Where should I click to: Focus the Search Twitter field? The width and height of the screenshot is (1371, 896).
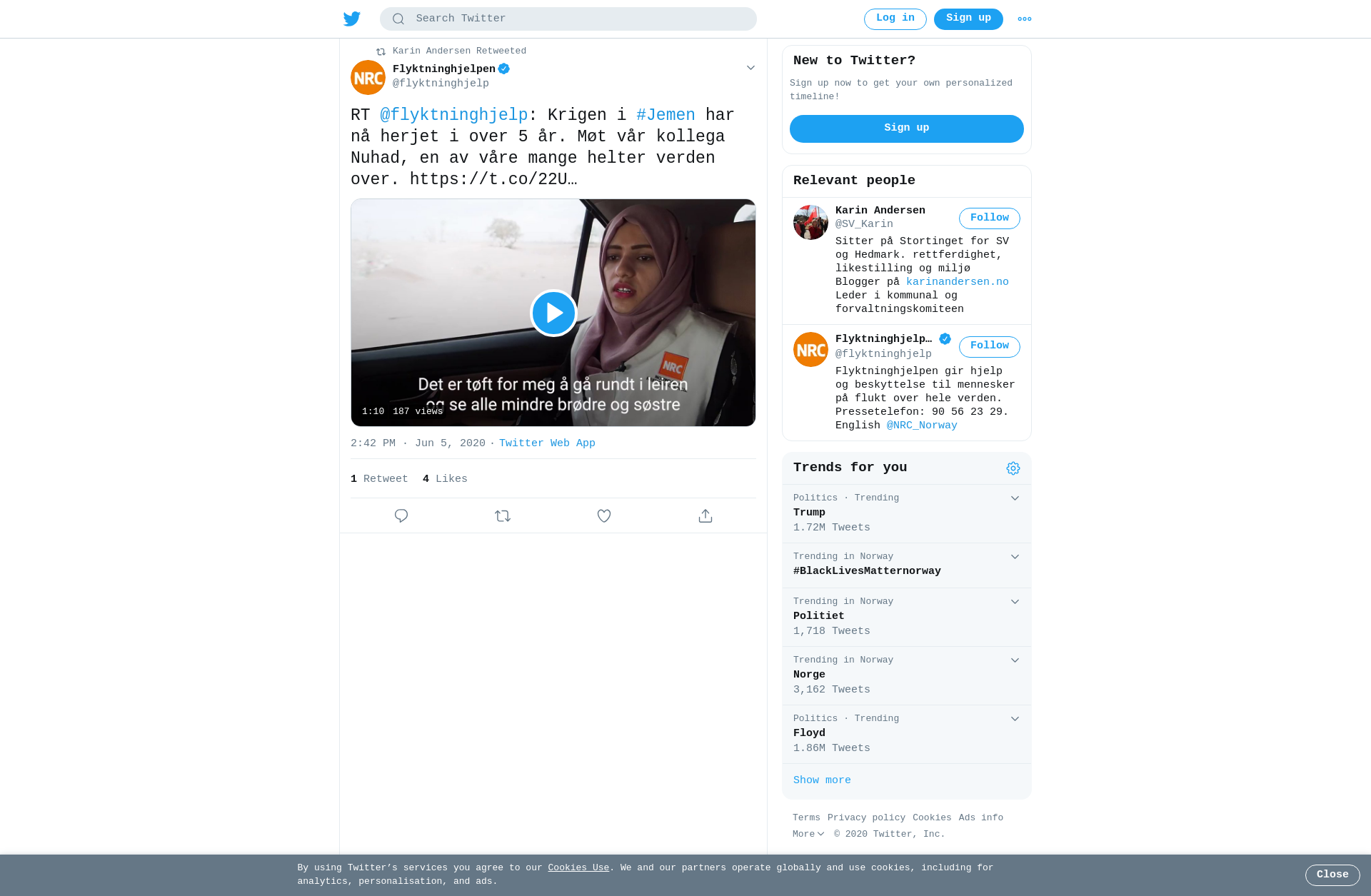pos(568,19)
